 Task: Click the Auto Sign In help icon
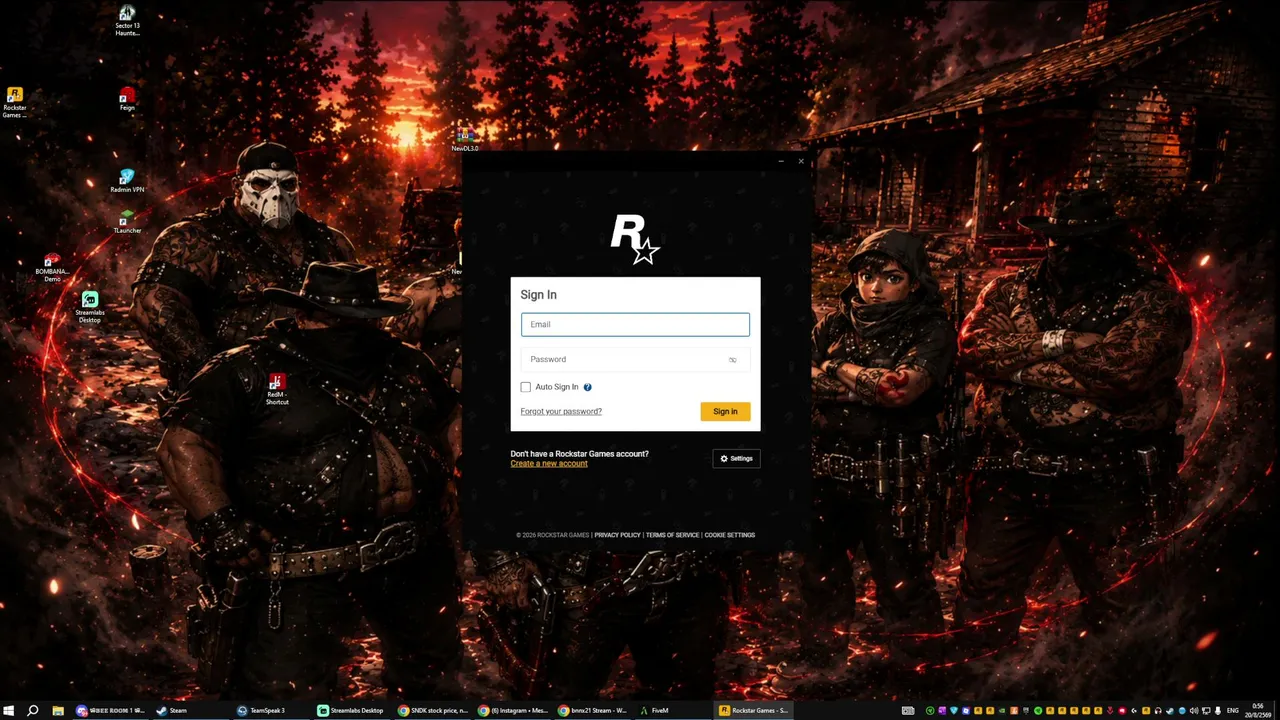pos(587,387)
